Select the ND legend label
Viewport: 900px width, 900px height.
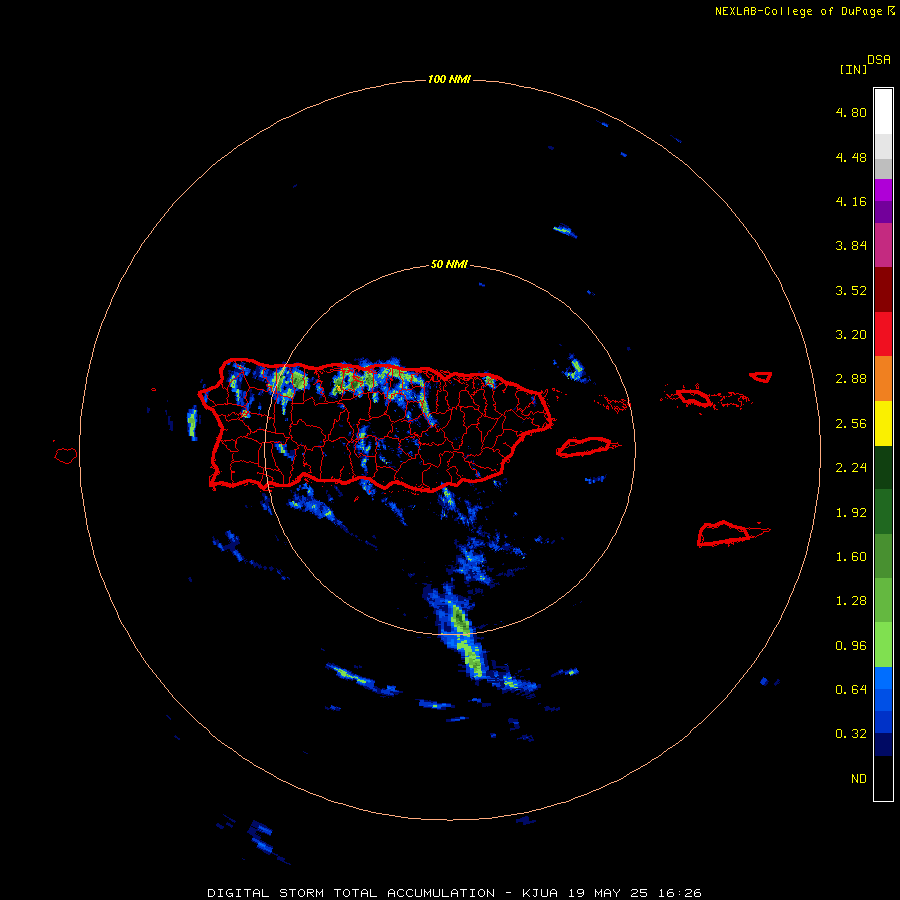(x=859, y=779)
